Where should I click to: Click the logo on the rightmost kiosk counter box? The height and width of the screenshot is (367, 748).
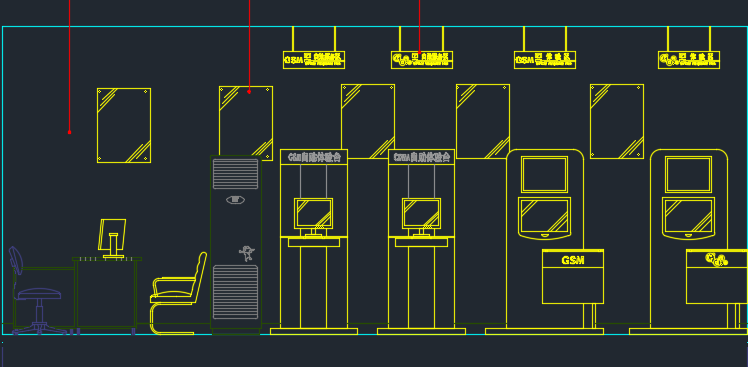[x=717, y=260]
